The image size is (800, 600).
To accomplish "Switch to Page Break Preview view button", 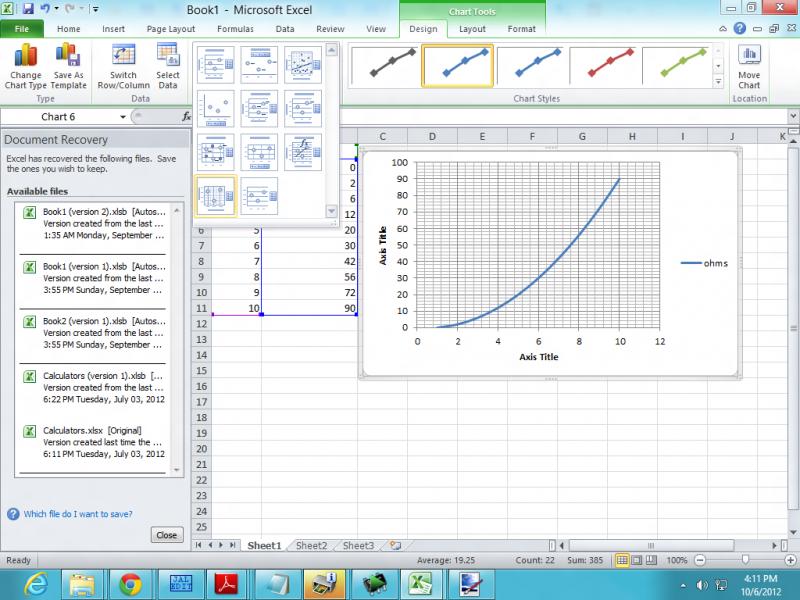I will [x=653, y=560].
